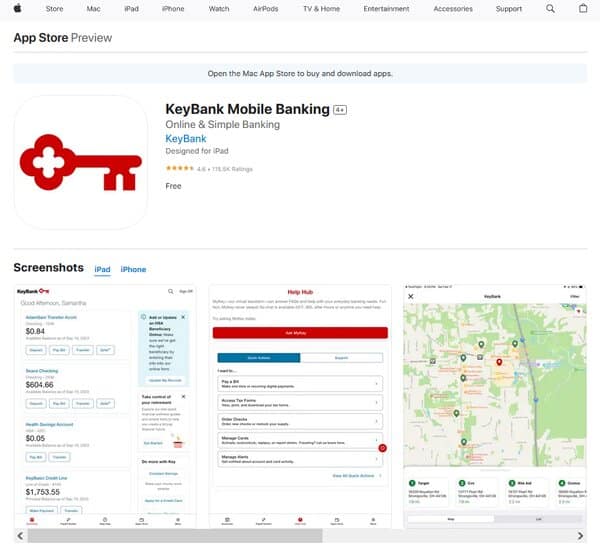Open iPad in the top navigation bar
This screenshot has height=549, width=600.
click(x=131, y=8)
